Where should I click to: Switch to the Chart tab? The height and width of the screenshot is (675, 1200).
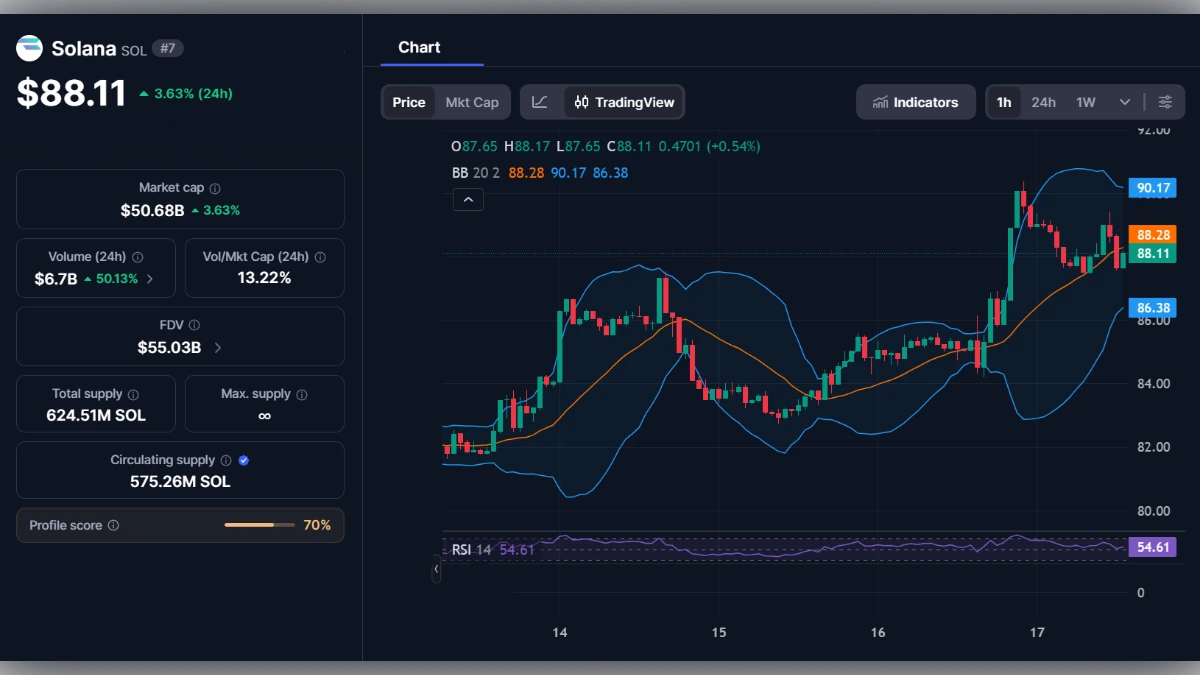coord(420,47)
